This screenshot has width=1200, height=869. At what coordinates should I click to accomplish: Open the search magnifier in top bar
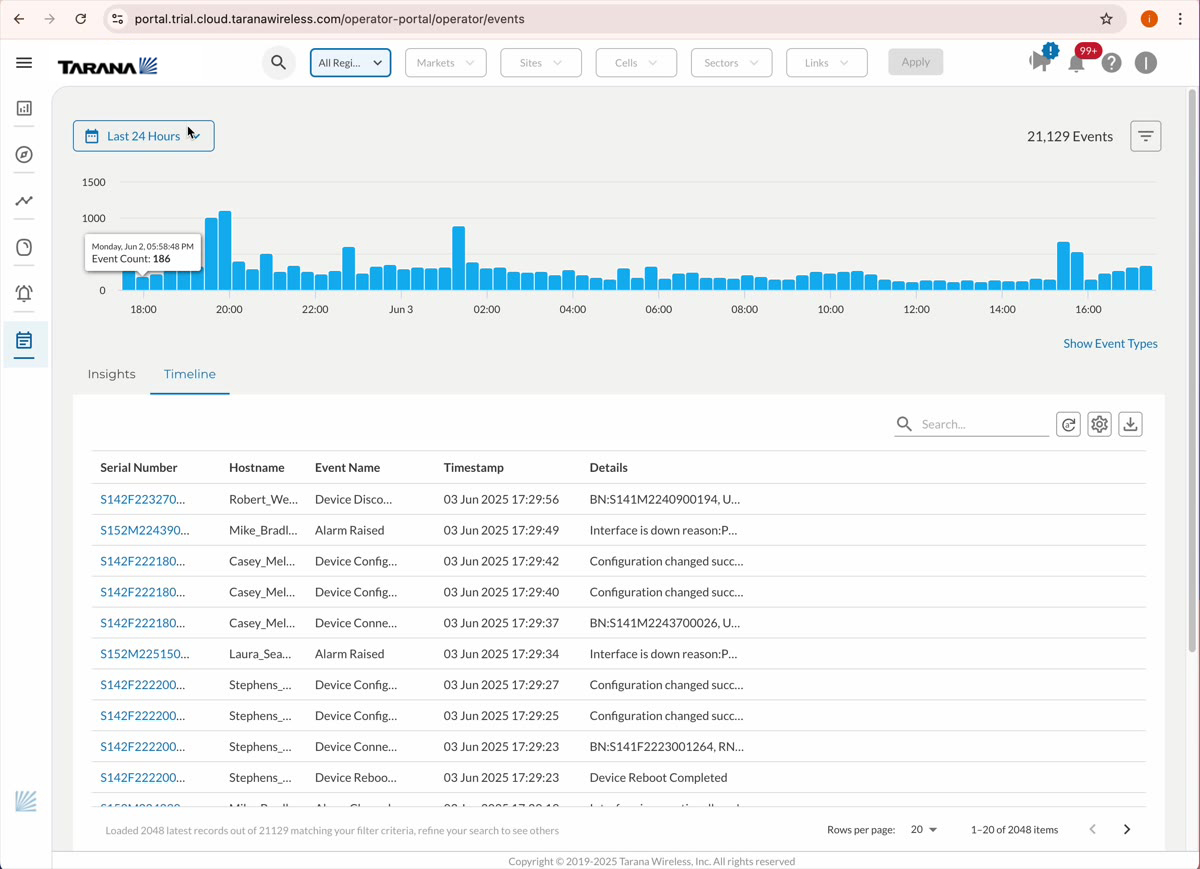coord(279,62)
